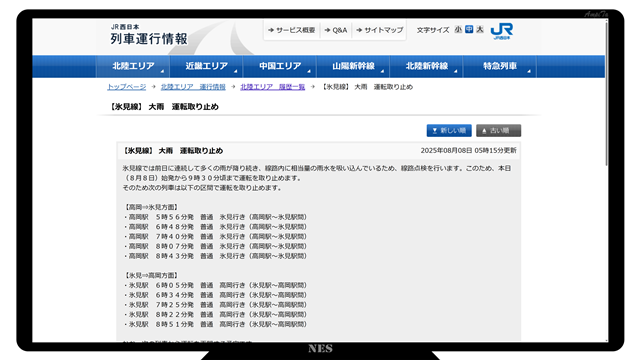640x360 pixels.
Task: Select the 氷見駅 8時22分発 train row
Action: (x=215, y=315)
